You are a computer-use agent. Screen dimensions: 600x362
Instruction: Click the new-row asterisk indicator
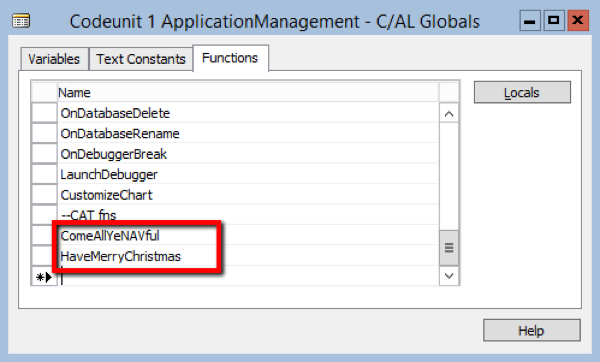(x=44, y=276)
